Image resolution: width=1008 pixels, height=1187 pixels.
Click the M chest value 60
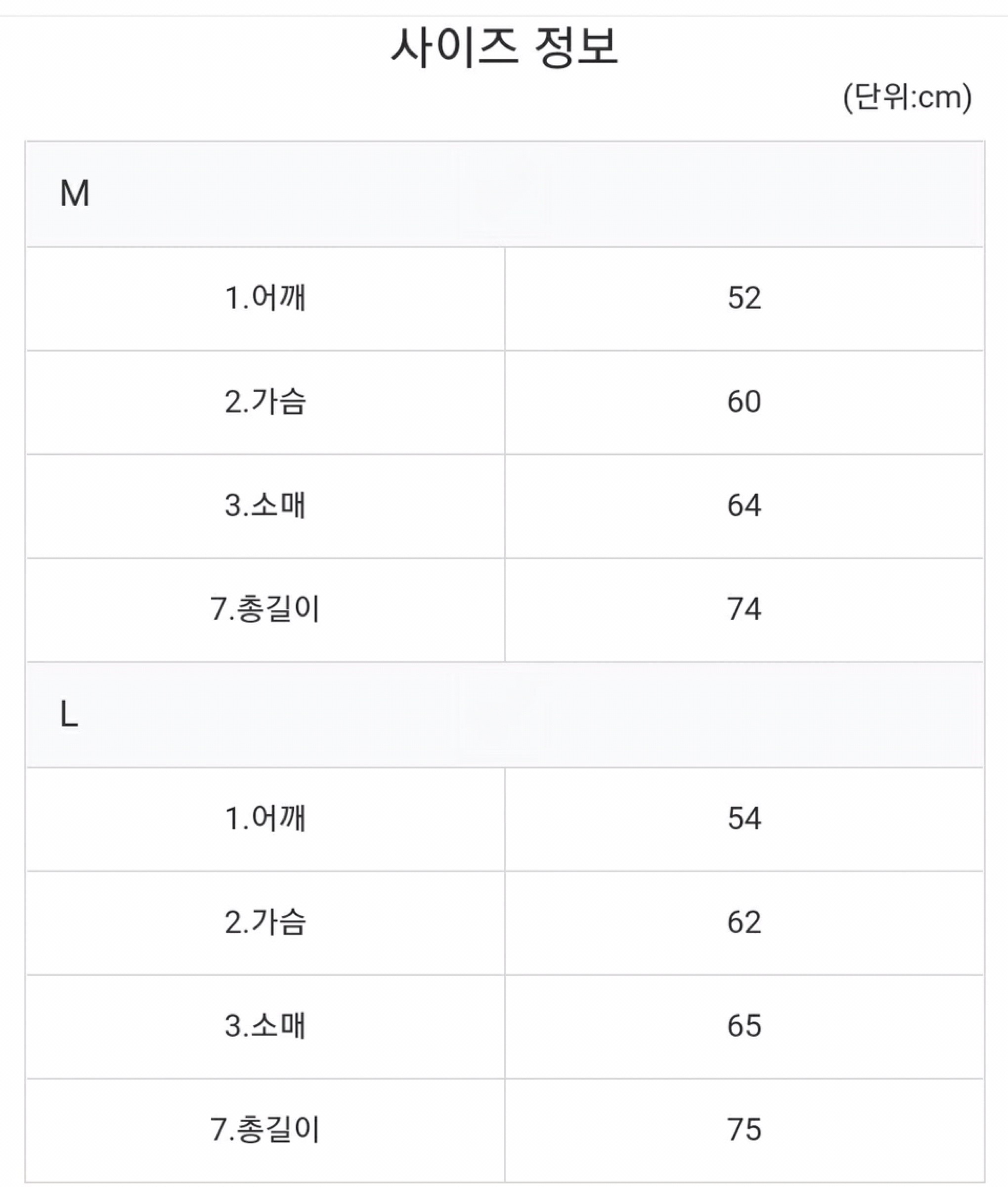744,402
